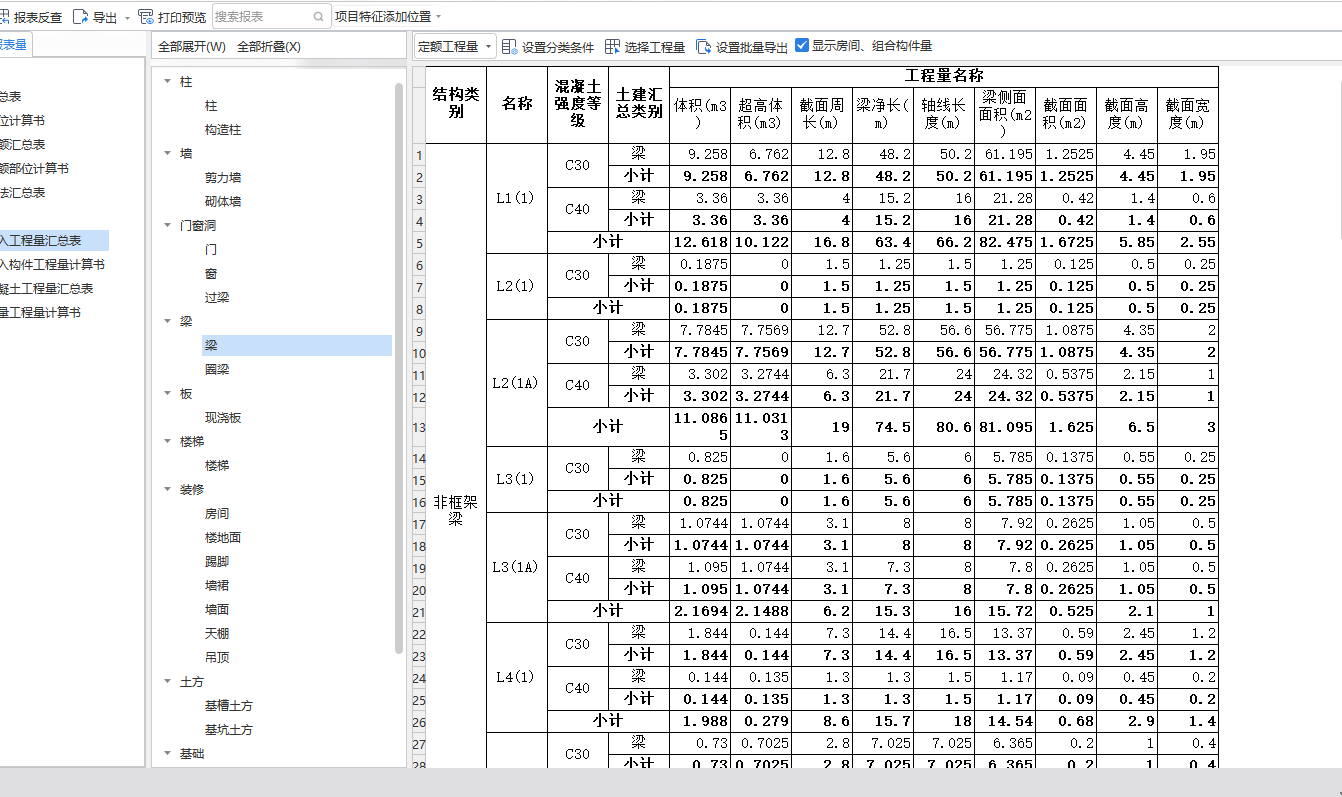The width and height of the screenshot is (1342, 797).
Task: Collapse the 墙 tree group
Action: pyautogui.click(x=167, y=153)
